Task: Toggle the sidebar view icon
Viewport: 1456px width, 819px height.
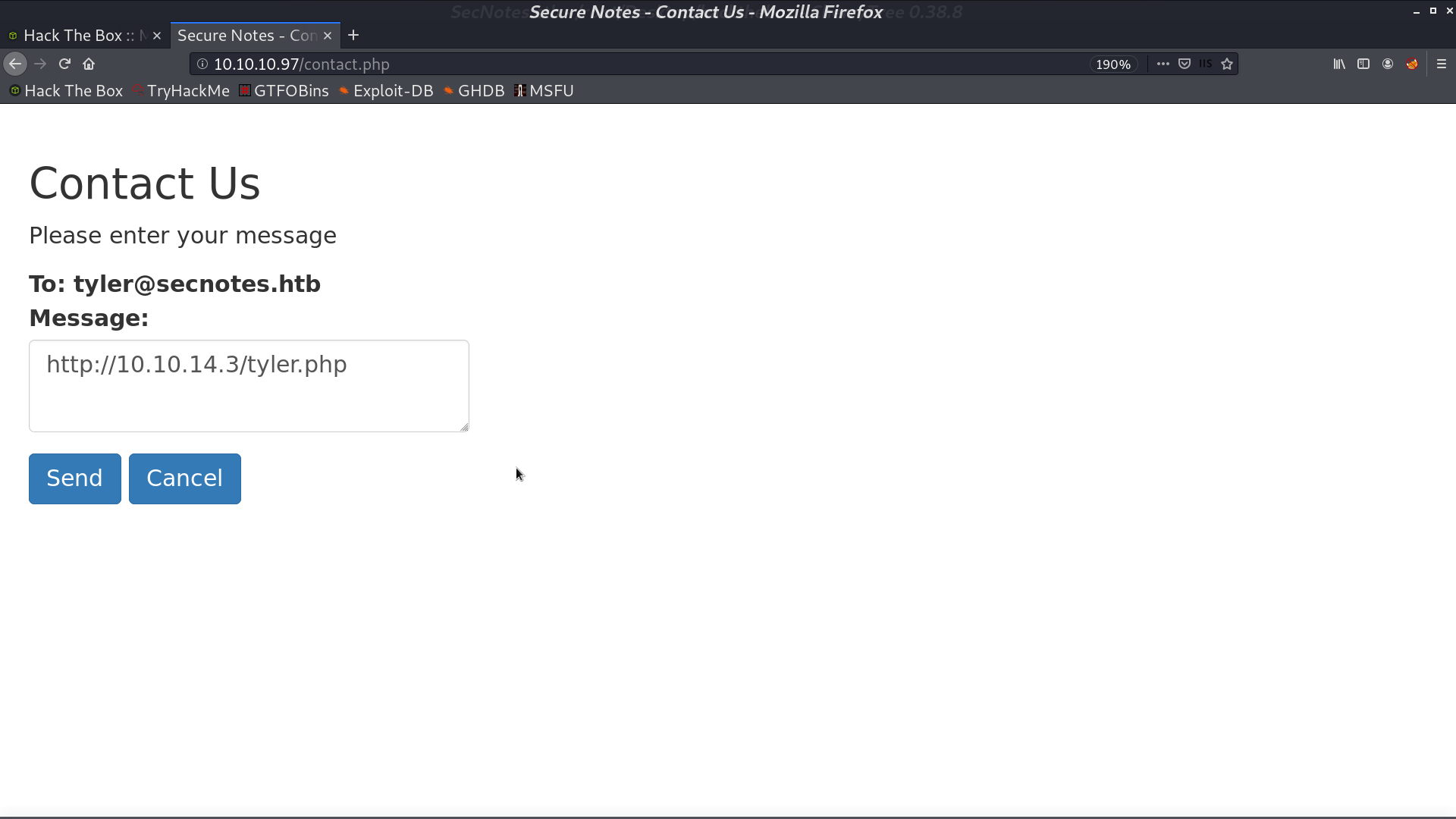Action: click(1363, 64)
